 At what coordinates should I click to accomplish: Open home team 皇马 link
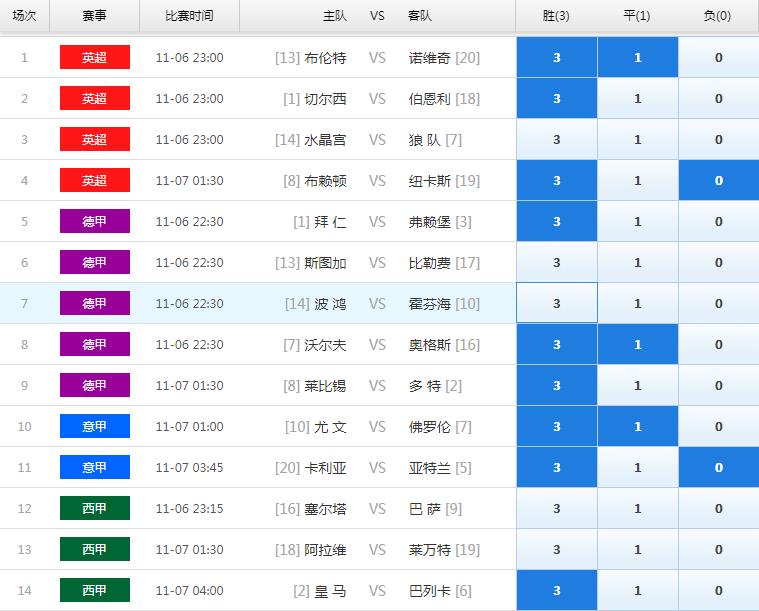[330, 591]
